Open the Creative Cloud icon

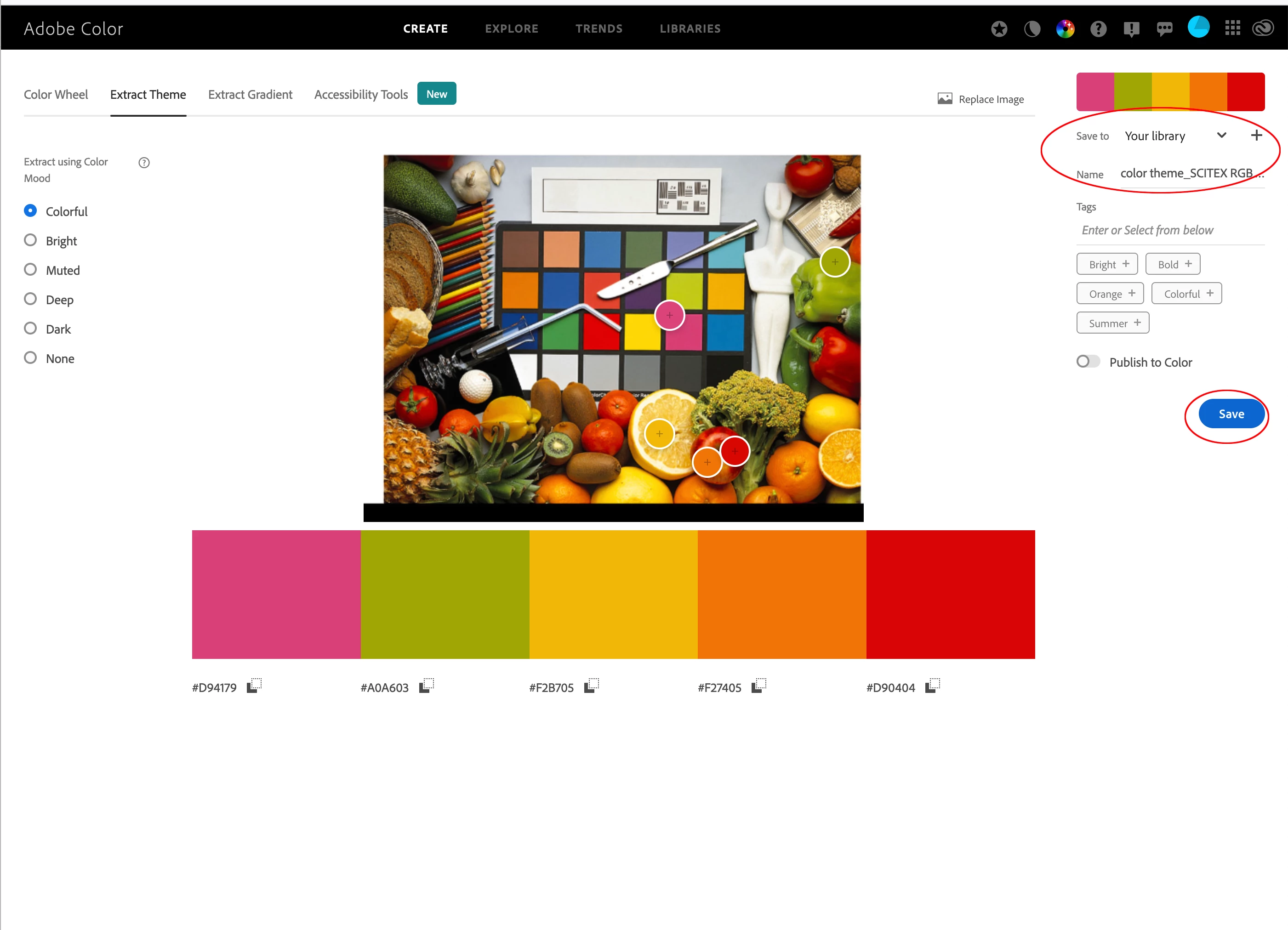click(1263, 28)
